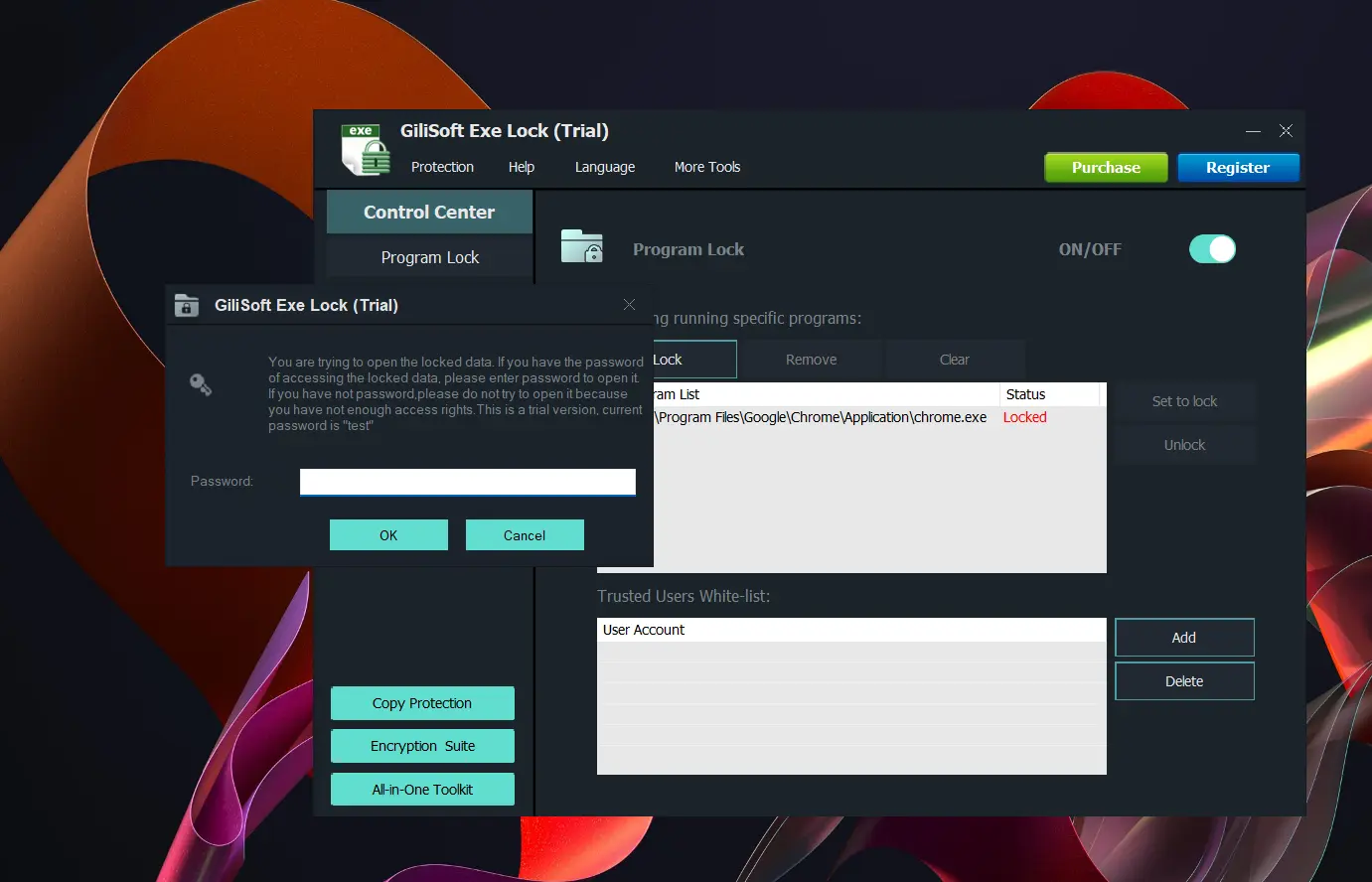
Task: Open the Protection menu
Action: tap(442, 167)
